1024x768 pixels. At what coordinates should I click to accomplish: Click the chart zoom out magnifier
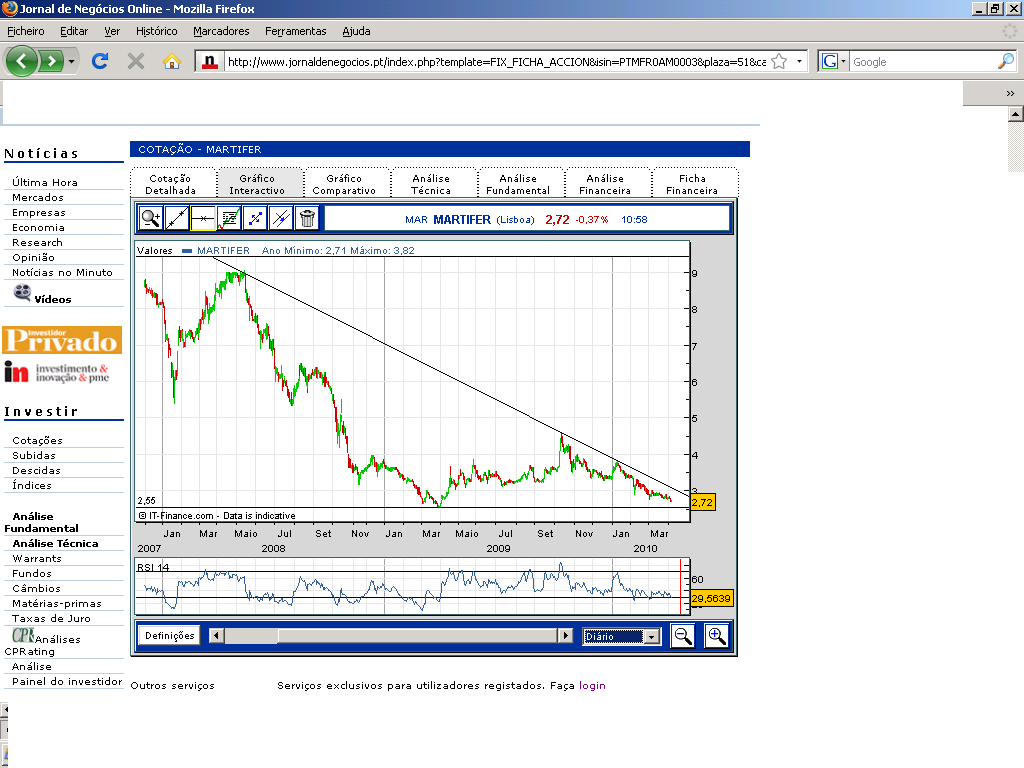coord(683,635)
